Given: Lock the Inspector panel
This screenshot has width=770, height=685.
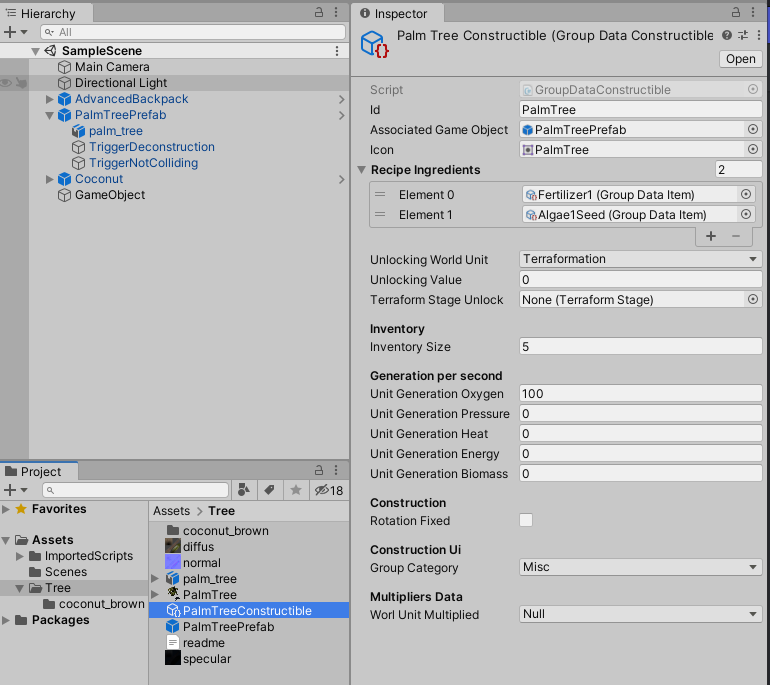Looking at the screenshot, I should tap(736, 12).
